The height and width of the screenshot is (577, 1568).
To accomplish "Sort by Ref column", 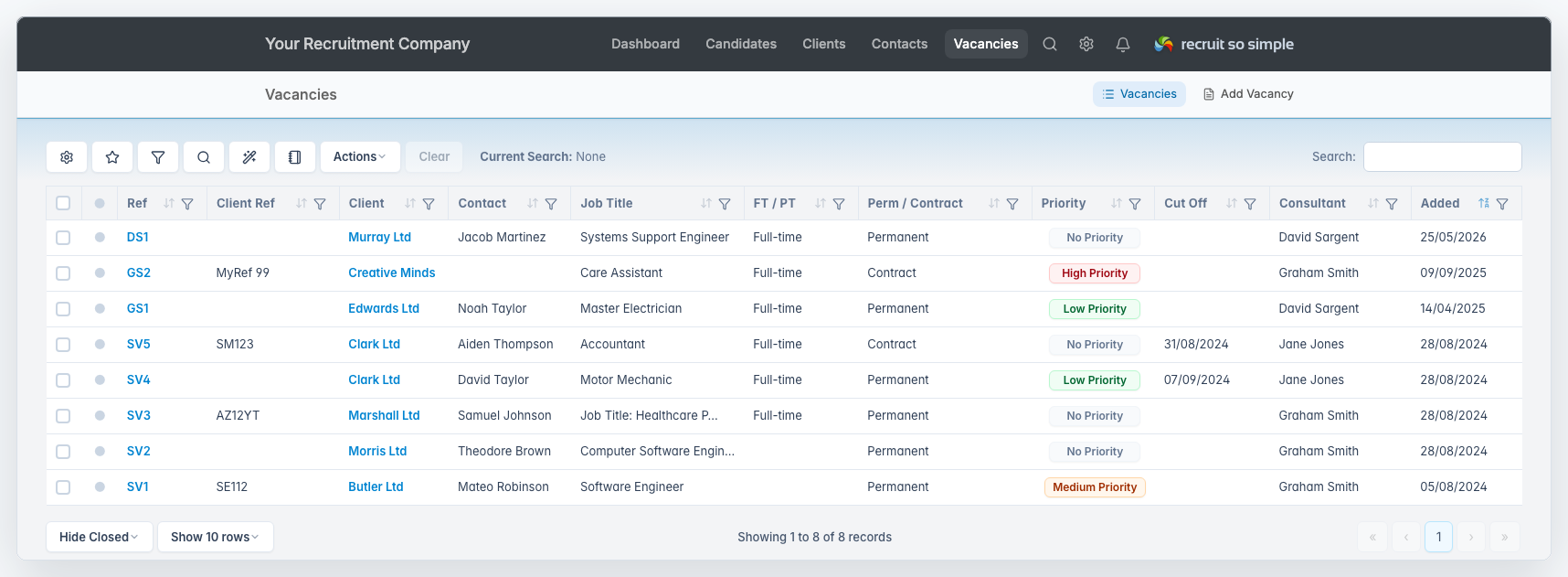I will [169, 204].
